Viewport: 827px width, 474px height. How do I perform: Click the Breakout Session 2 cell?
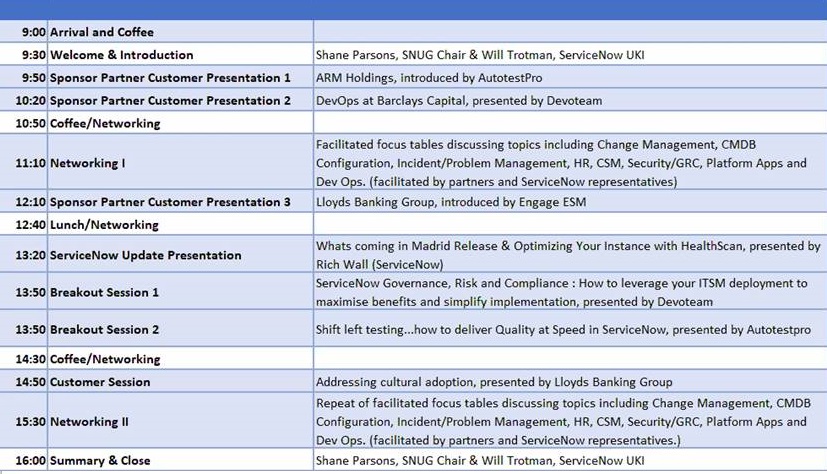(180, 328)
